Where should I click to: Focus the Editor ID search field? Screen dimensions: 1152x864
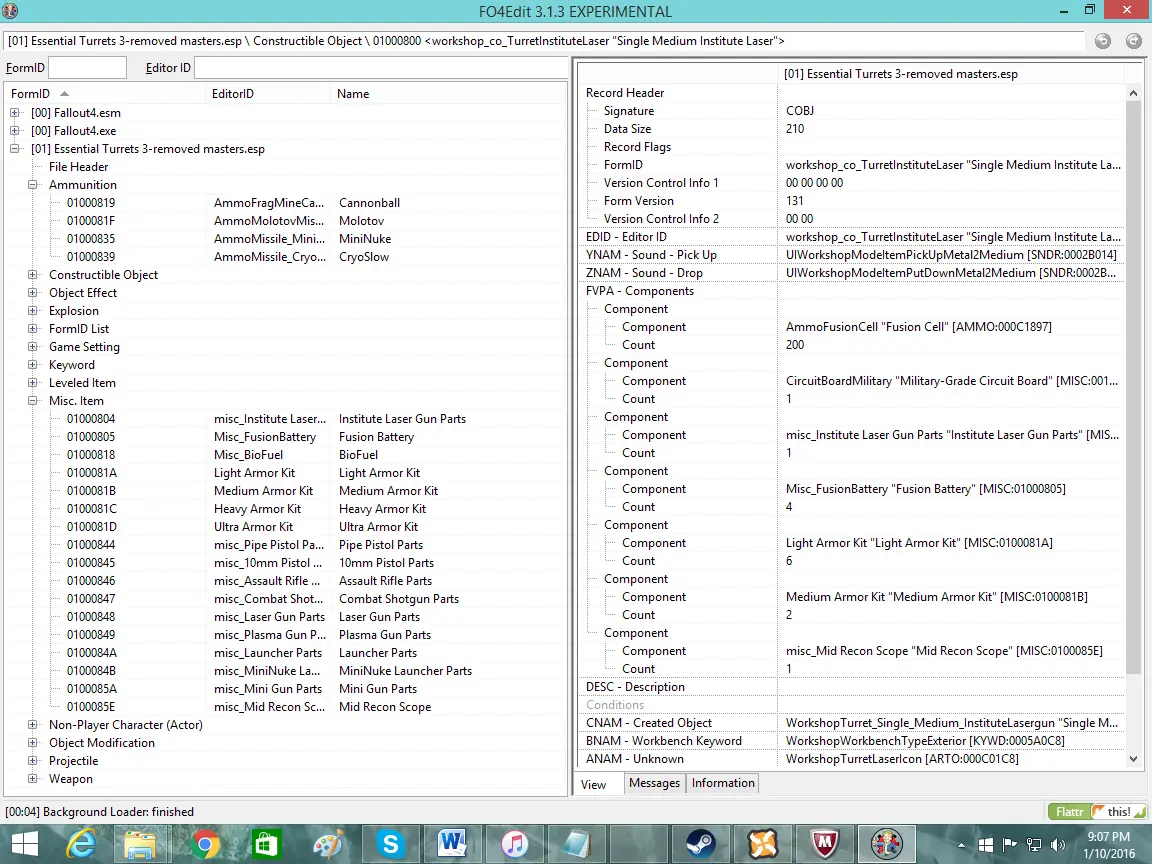click(x=381, y=68)
